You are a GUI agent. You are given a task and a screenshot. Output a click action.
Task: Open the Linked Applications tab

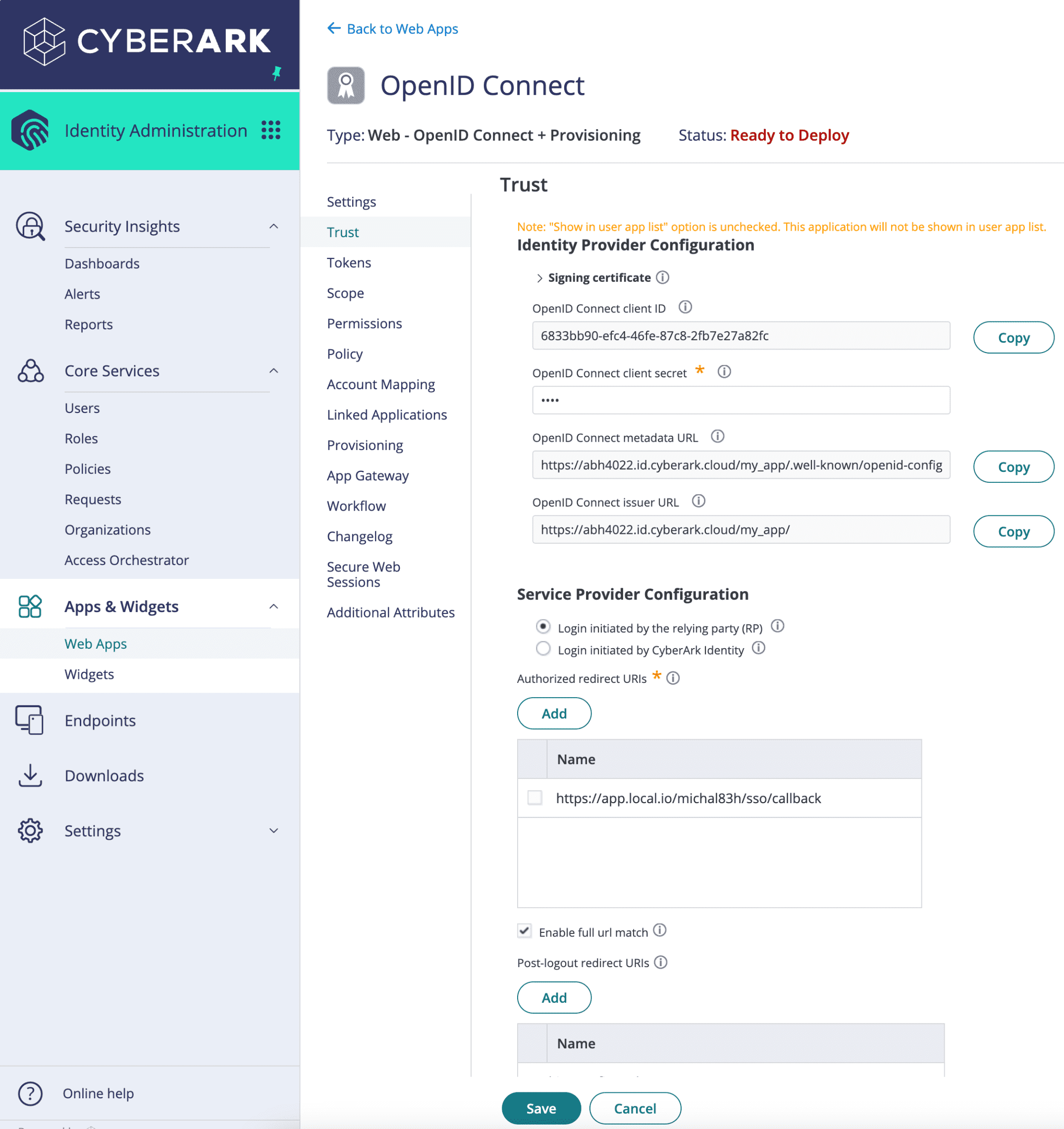(387, 414)
